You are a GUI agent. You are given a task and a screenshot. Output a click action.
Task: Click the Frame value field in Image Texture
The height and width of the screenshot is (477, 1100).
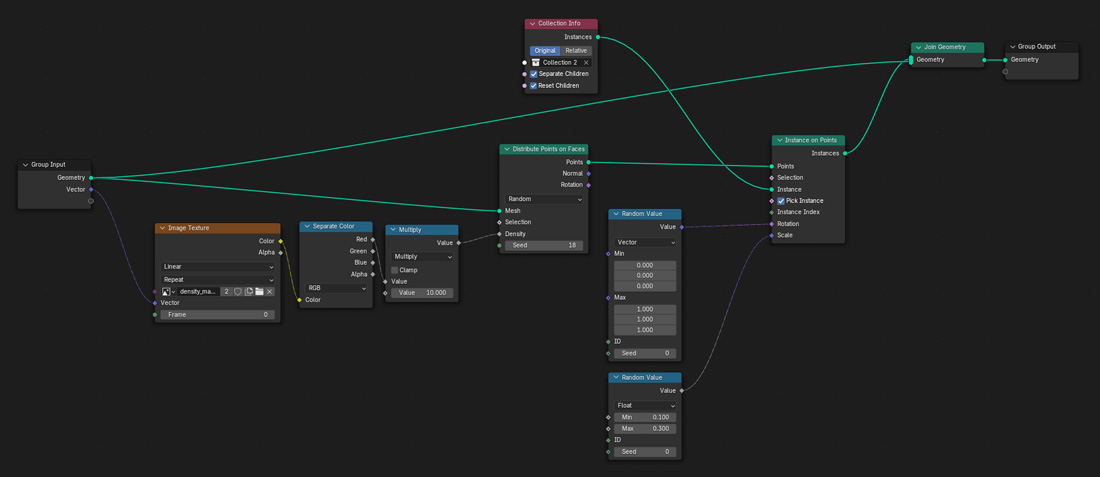pos(217,315)
